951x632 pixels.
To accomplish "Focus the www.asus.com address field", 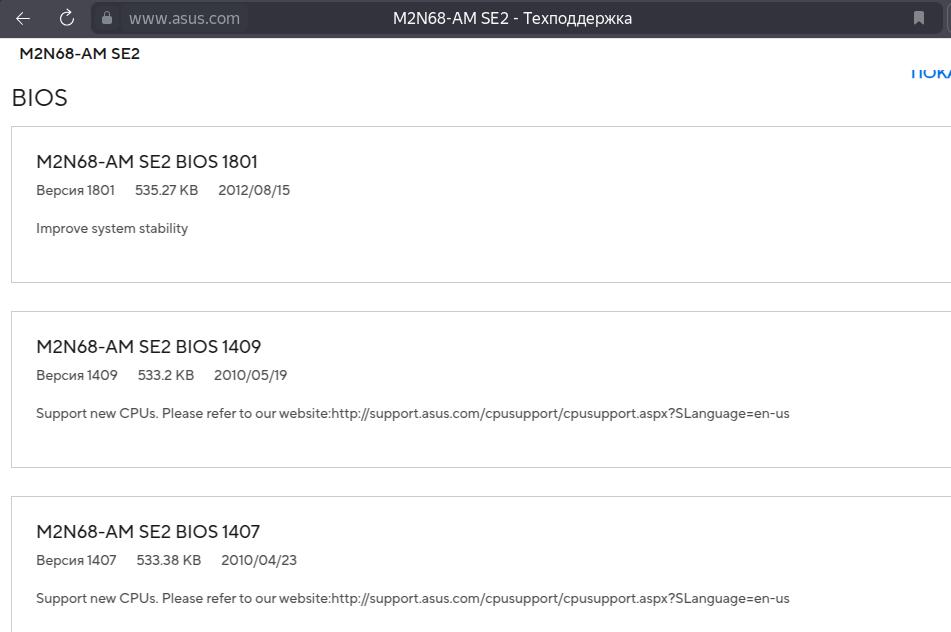I will (x=184, y=18).
